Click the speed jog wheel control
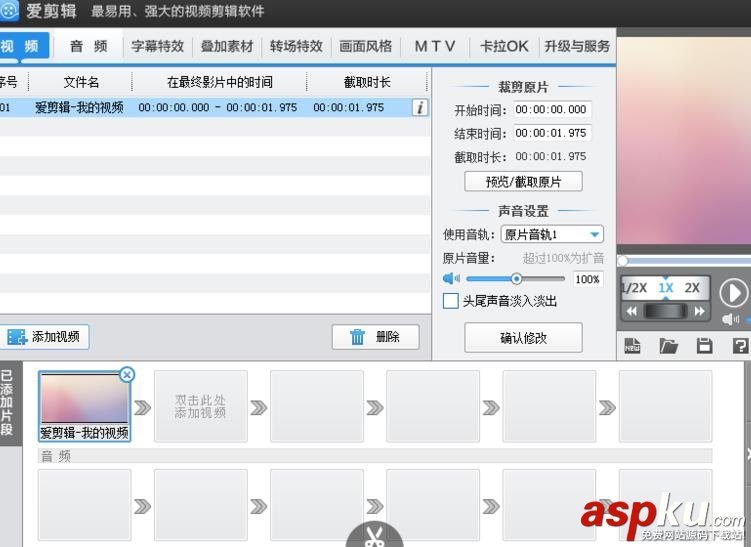This screenshot has width=751, height=547. click(666, 311)
